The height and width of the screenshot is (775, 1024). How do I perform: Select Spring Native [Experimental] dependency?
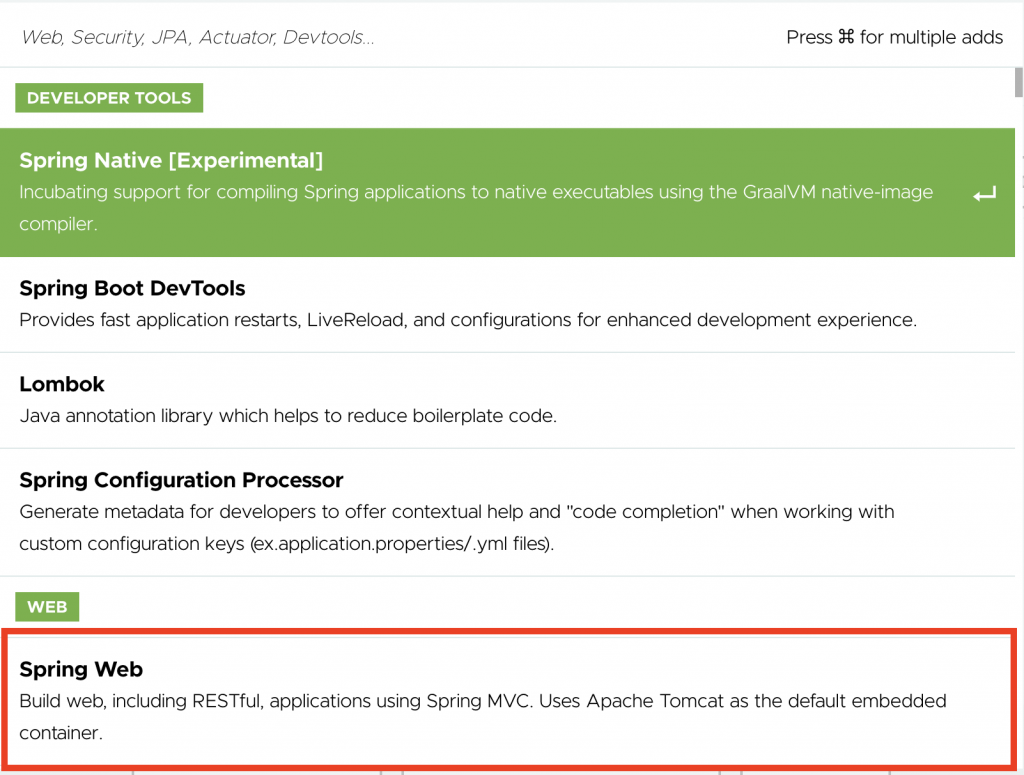(x=507, y=192)
